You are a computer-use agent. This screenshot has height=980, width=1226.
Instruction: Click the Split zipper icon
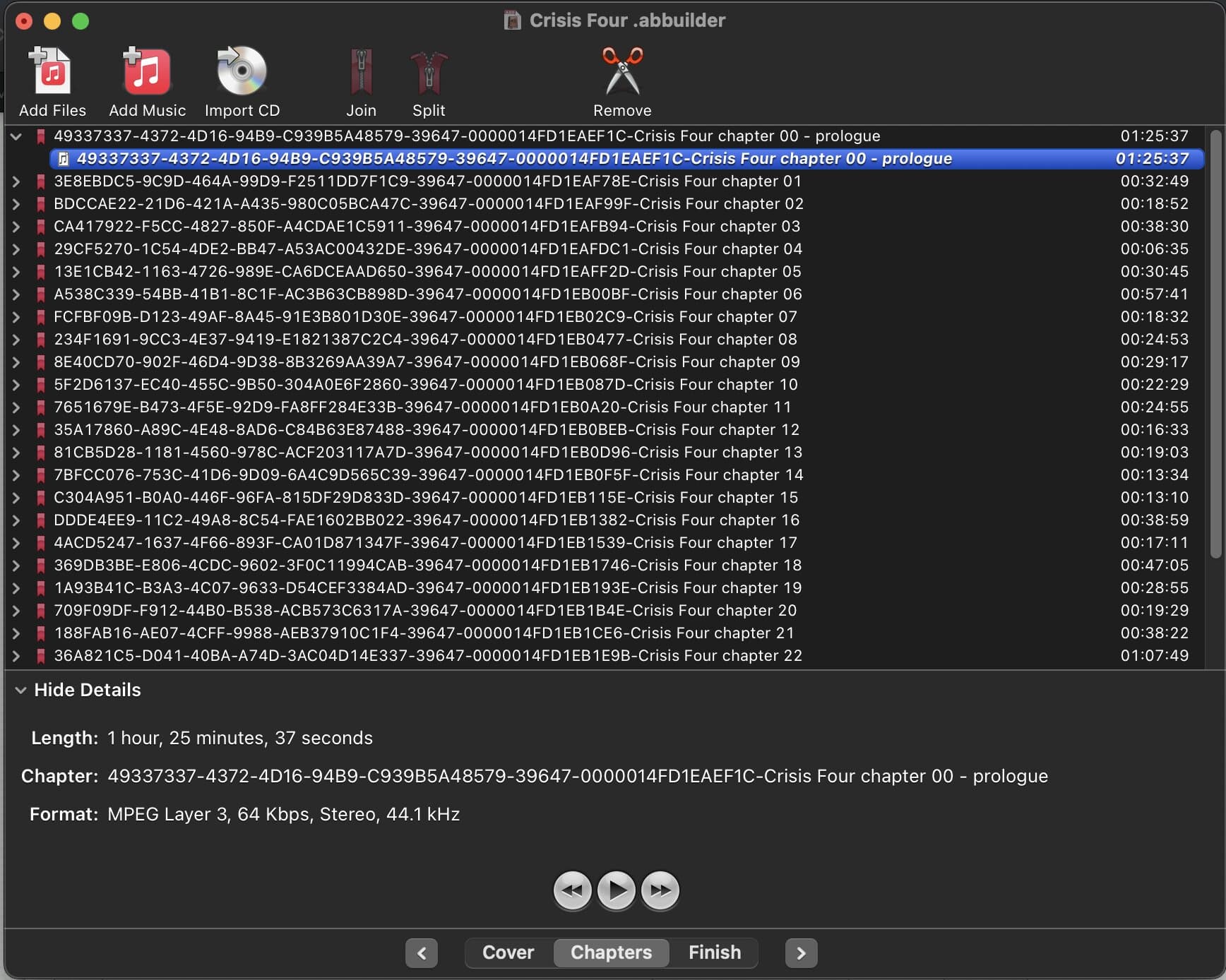coord(429,72)
